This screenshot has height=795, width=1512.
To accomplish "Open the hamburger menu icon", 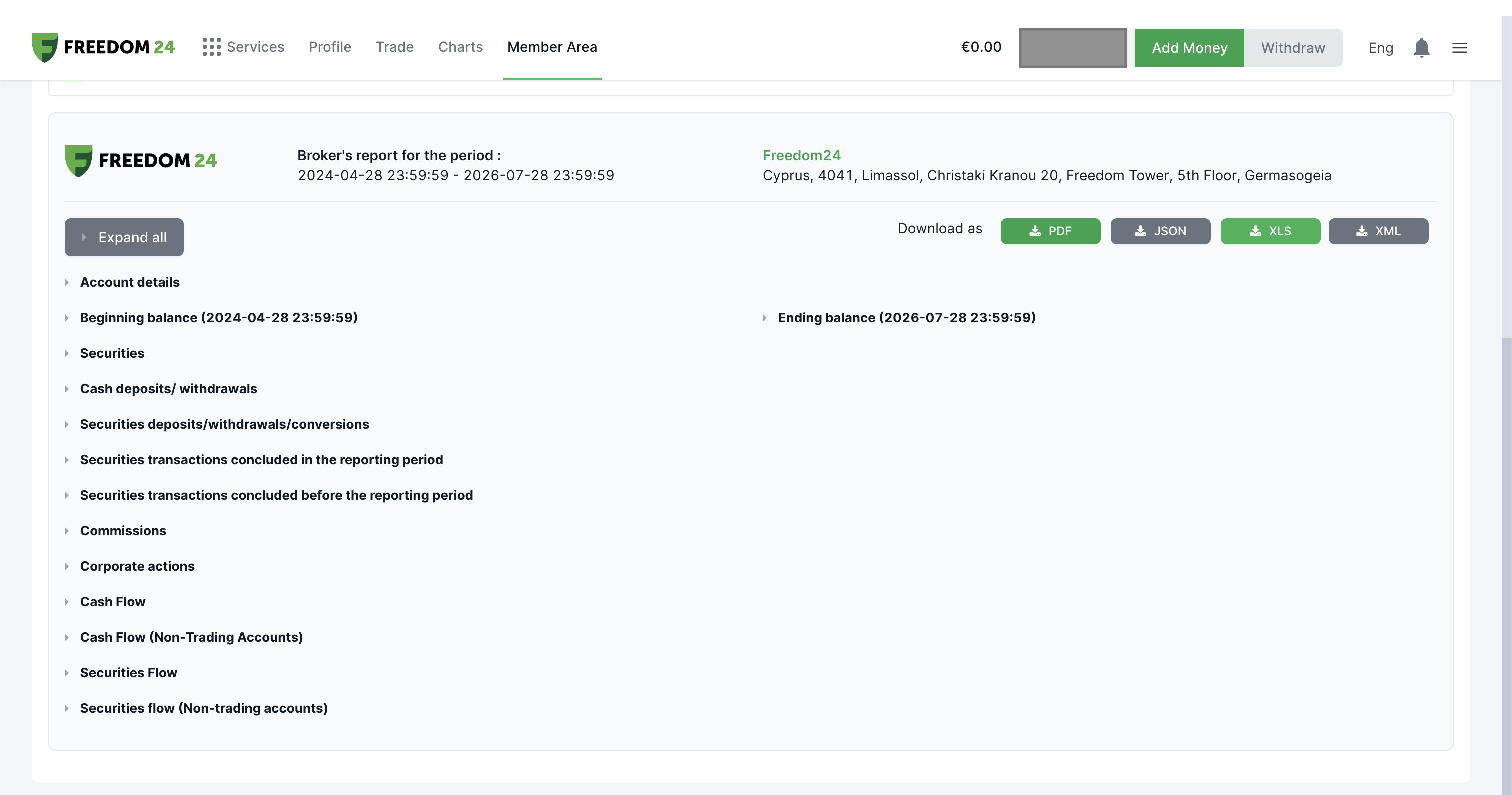I will click(1460, 48).
